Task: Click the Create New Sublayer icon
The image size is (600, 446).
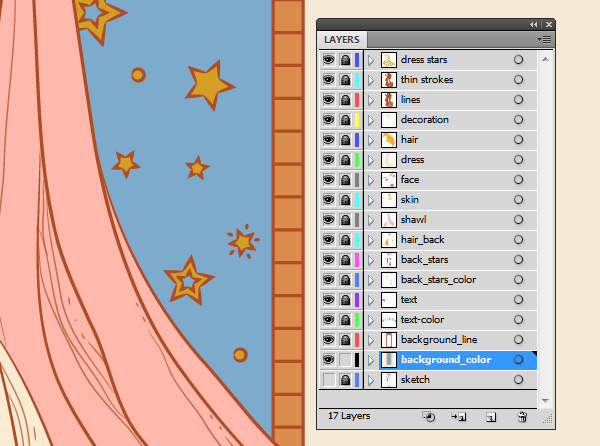Action: point(460,415)
